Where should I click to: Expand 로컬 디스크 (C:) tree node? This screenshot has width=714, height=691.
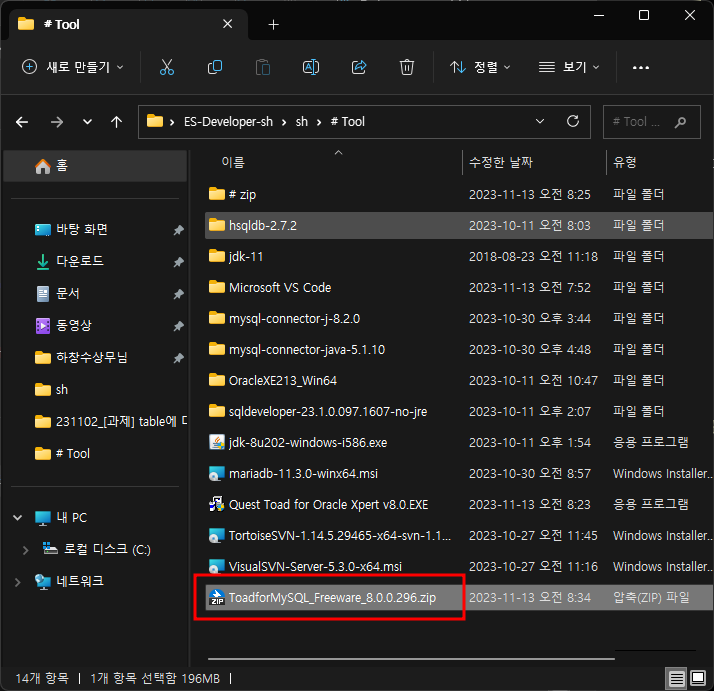(x=26, y=550)
